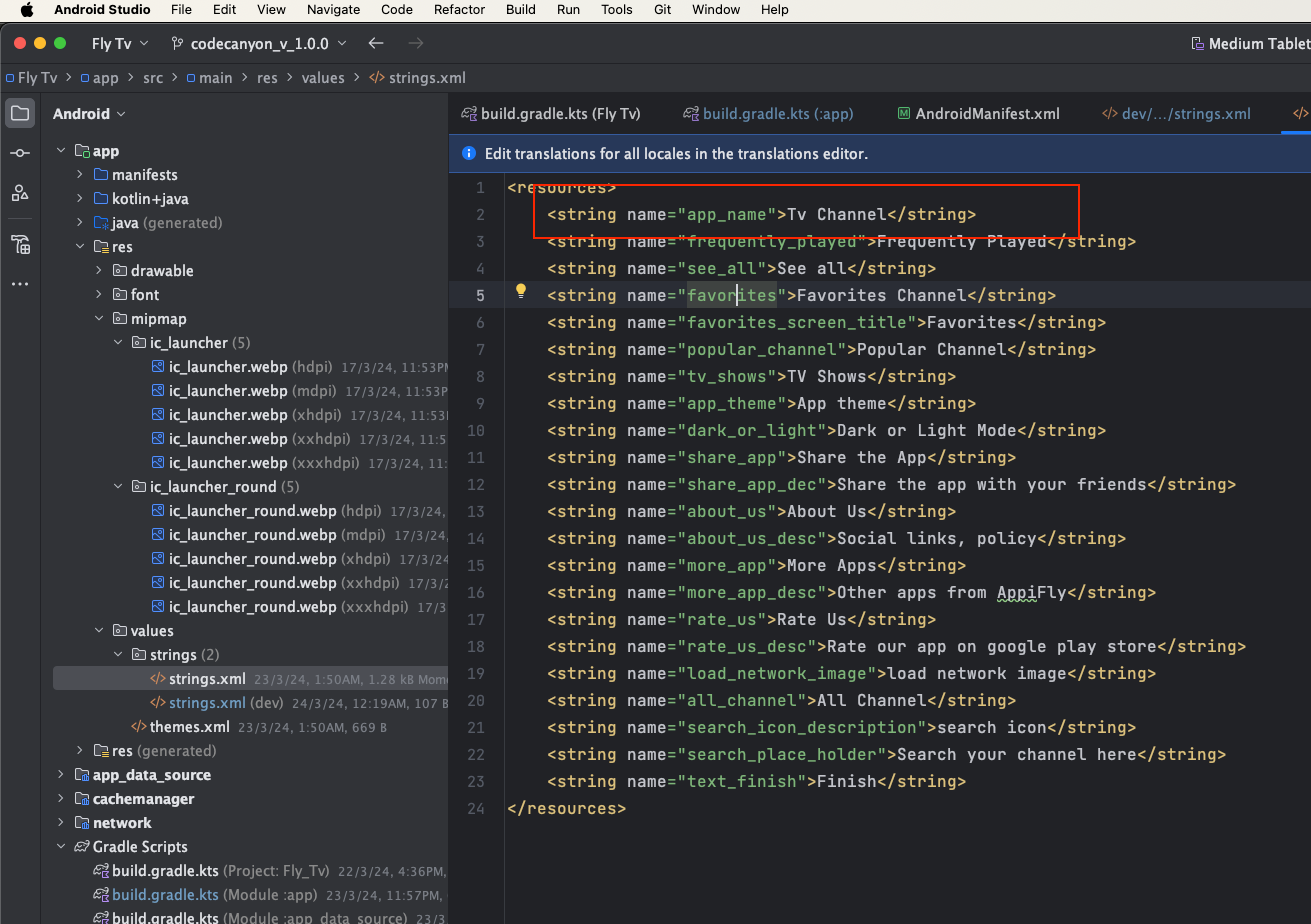This screenshot has height=924, width=1311.
Task: Select the Medium Tablet device selector
Action: [x=1250, y=43]
